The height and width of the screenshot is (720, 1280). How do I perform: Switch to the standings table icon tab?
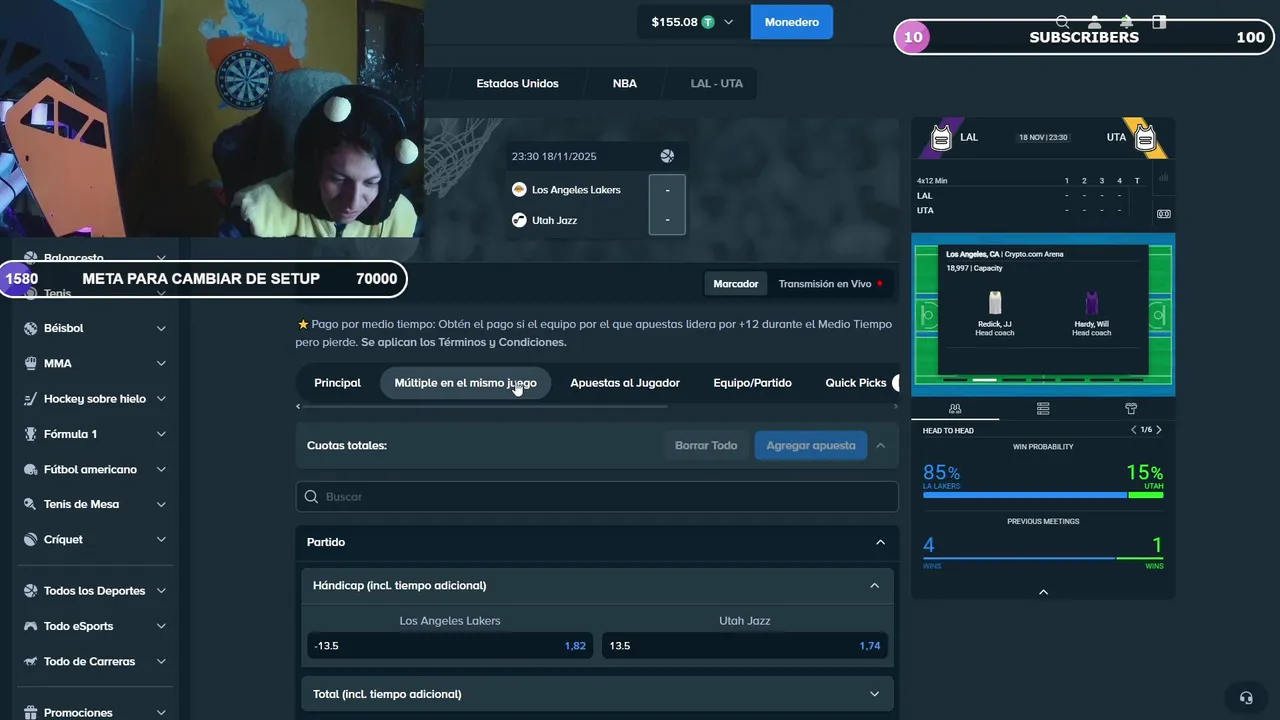point(1043,408)
